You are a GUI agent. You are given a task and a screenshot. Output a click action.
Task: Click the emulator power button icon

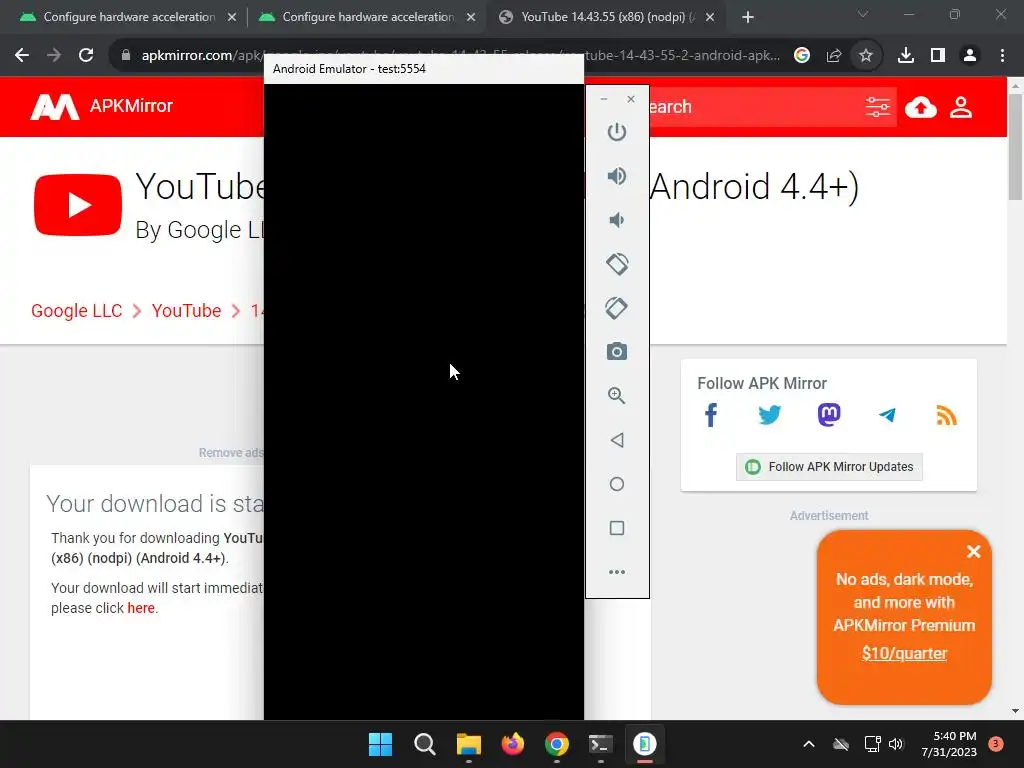616,132
